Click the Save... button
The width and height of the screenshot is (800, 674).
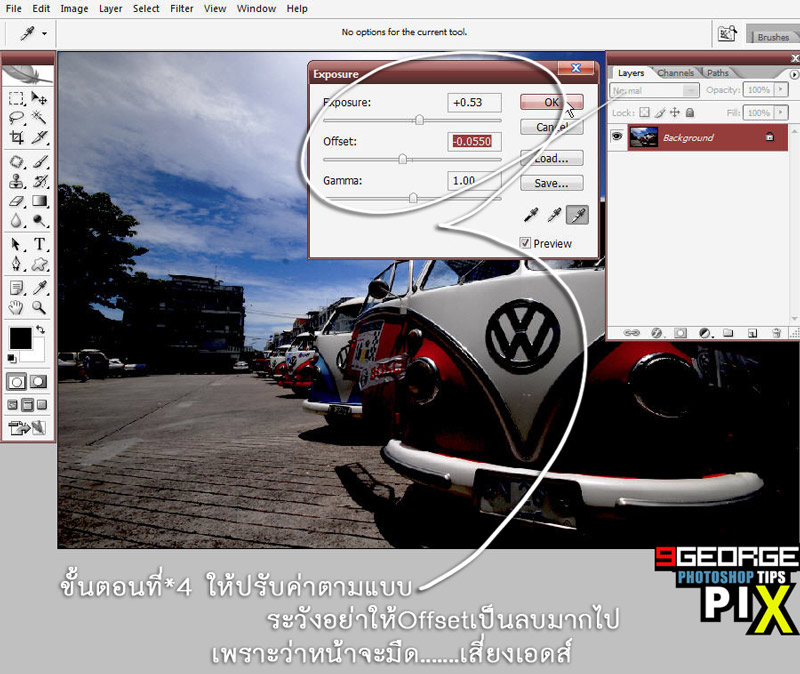tap(552, 183)
